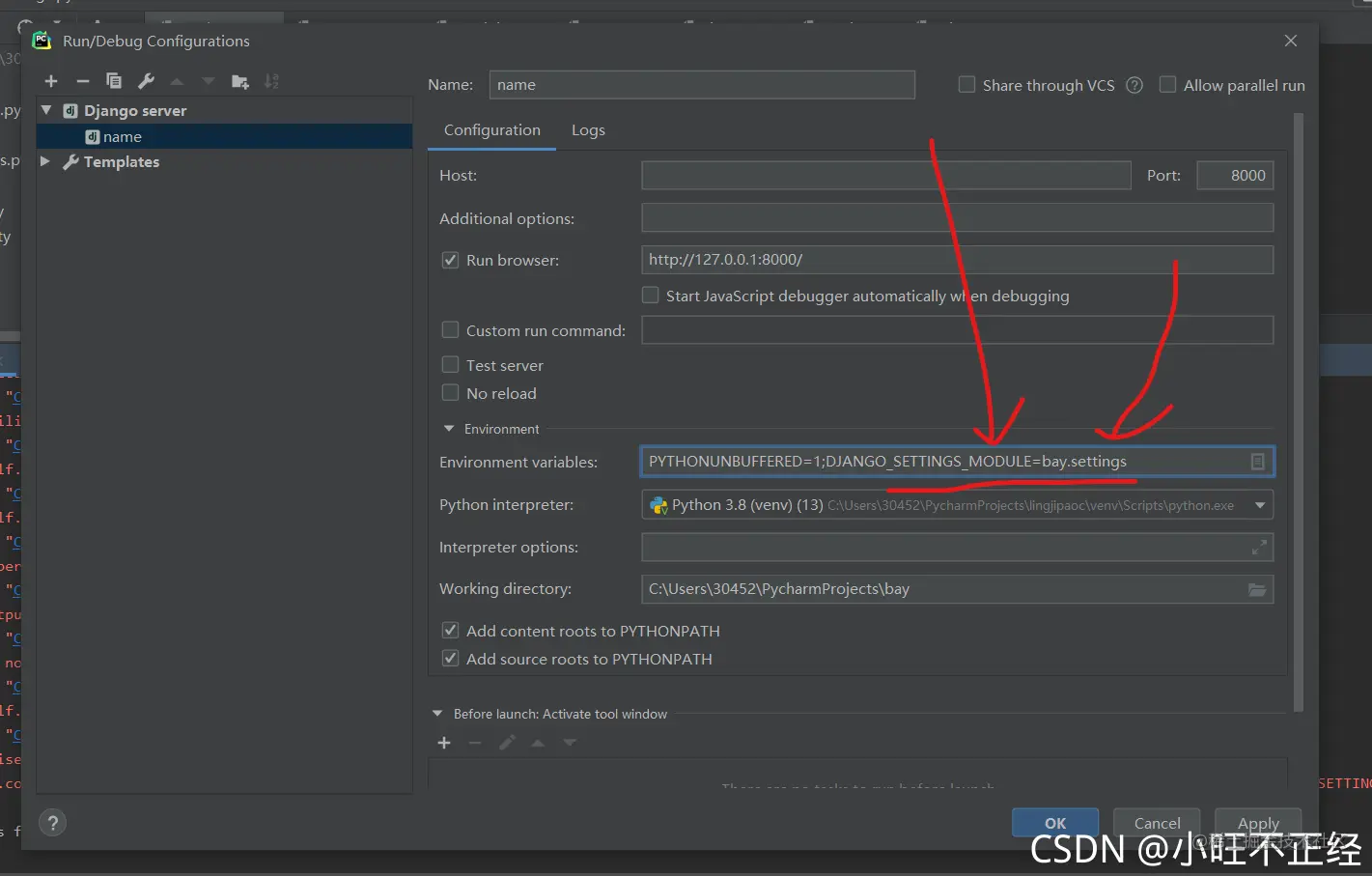The image size is (1372, 876).
Task: Move before launch task up
Action: pyautogui.click(x=538, y=743)
